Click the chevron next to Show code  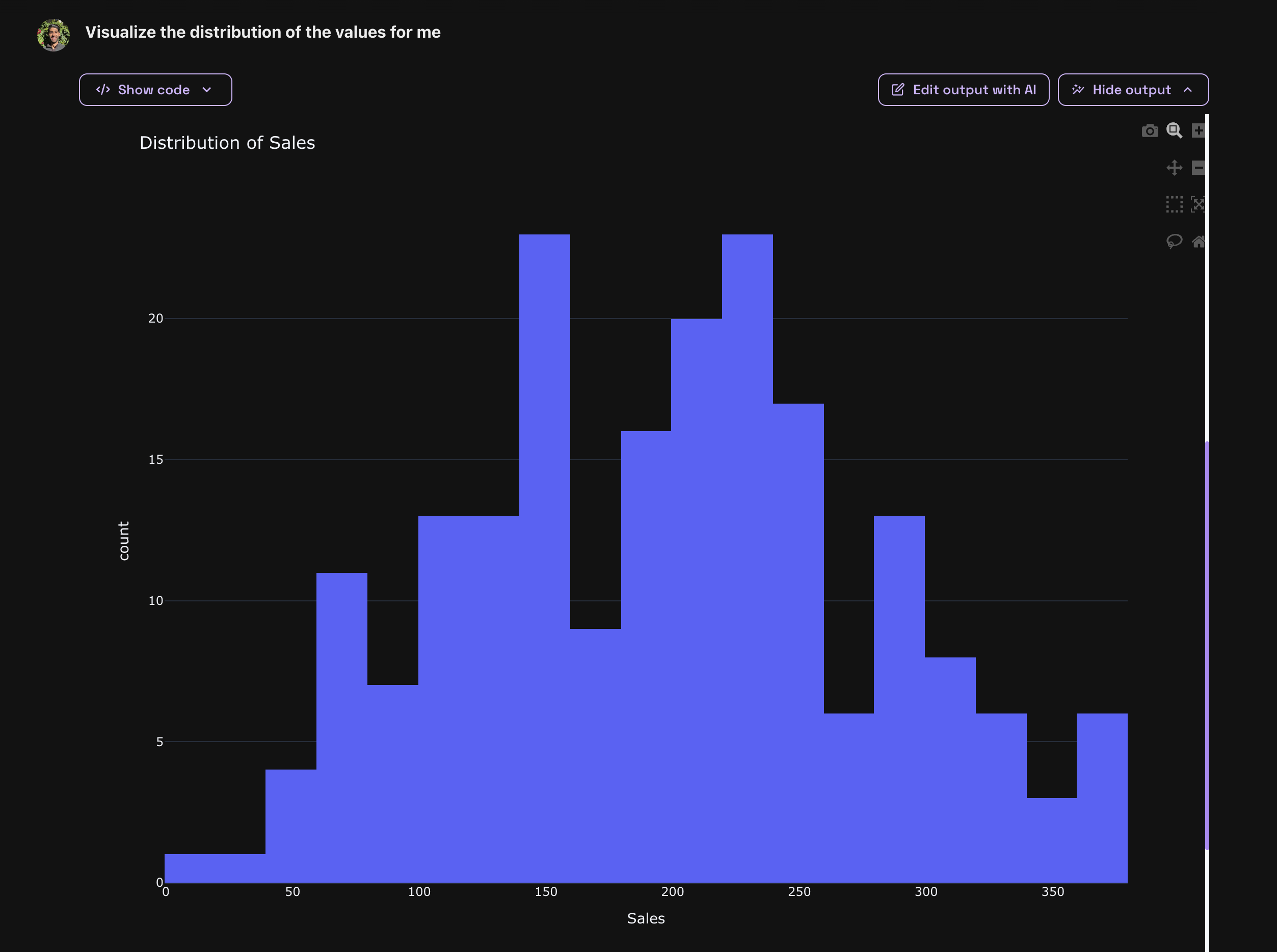click(x=207, y=90)
